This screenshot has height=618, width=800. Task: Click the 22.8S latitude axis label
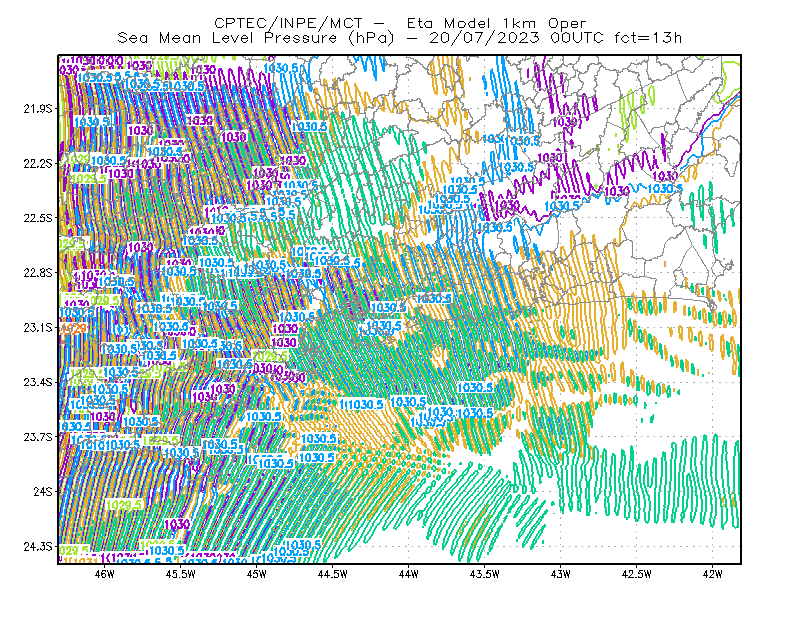[38, 273]
